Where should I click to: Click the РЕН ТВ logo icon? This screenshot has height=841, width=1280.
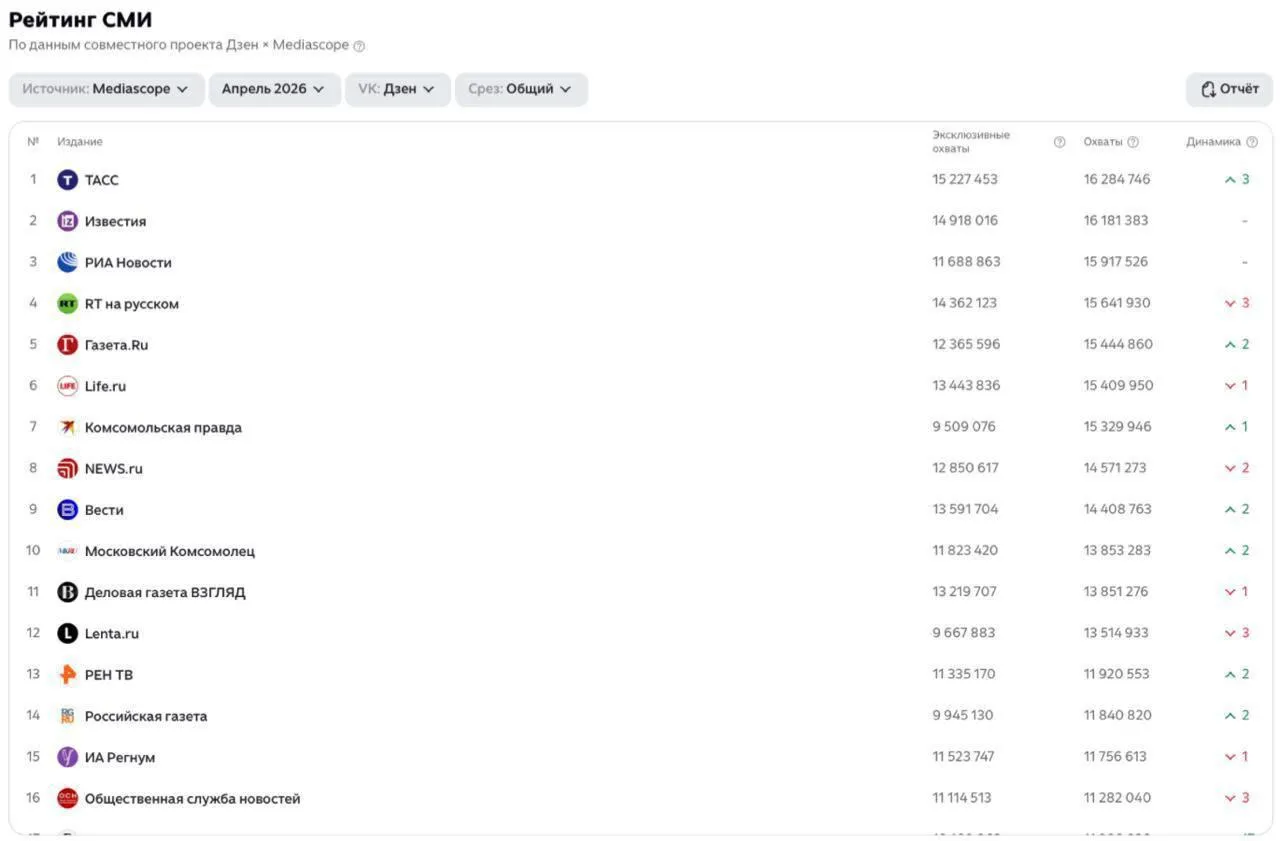[67, 675]
